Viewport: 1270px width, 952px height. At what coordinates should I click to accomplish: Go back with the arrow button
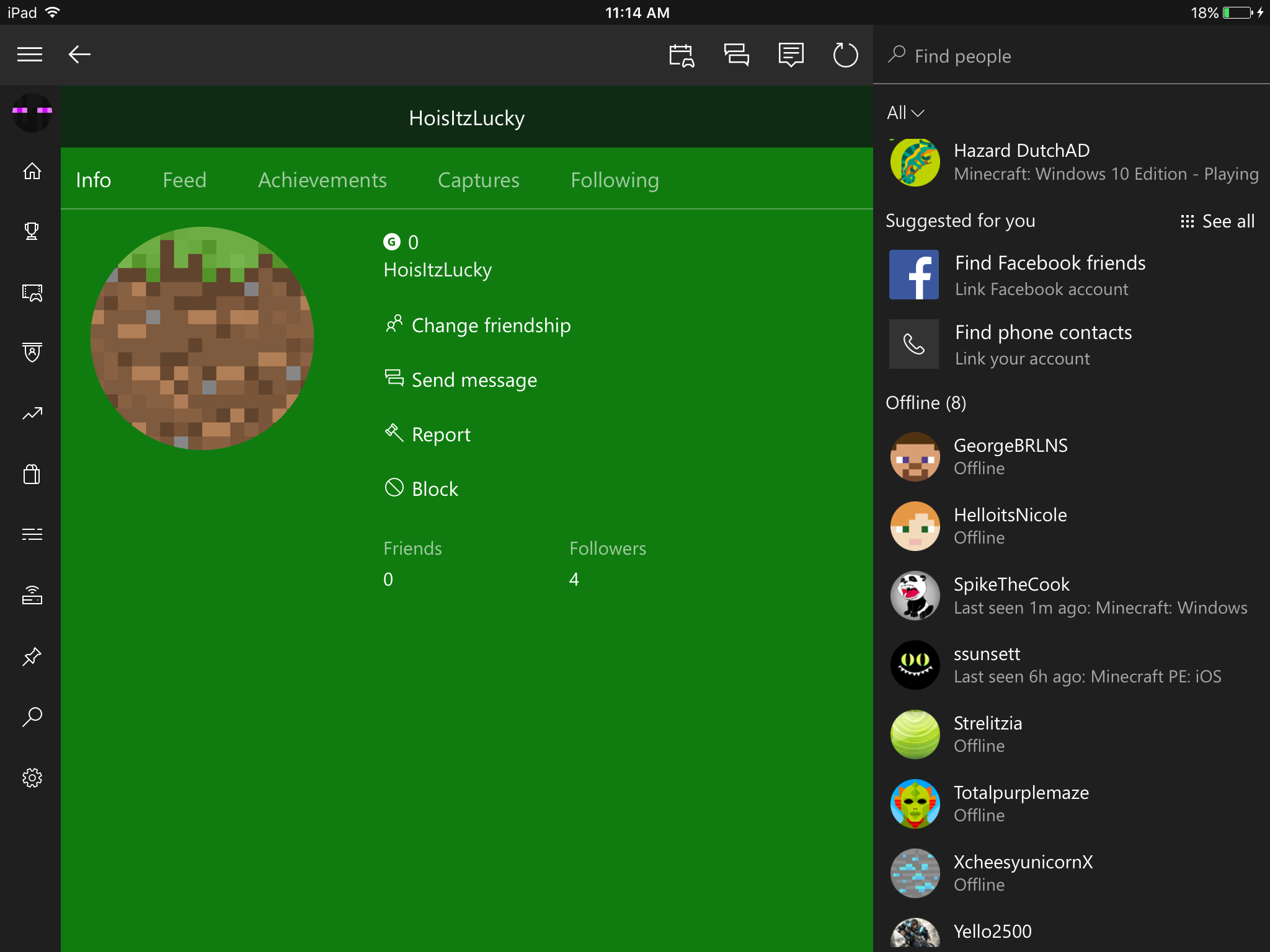pyautogui.click(x=79, y=55)
